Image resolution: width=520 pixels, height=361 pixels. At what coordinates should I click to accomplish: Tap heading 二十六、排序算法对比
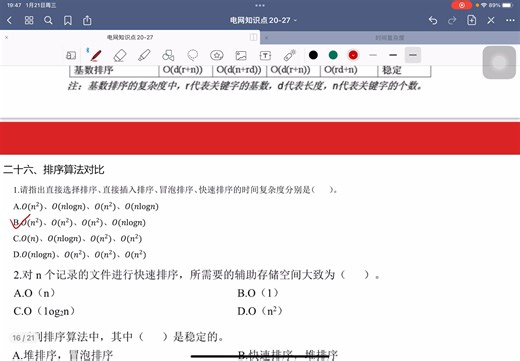coord(54,170)
